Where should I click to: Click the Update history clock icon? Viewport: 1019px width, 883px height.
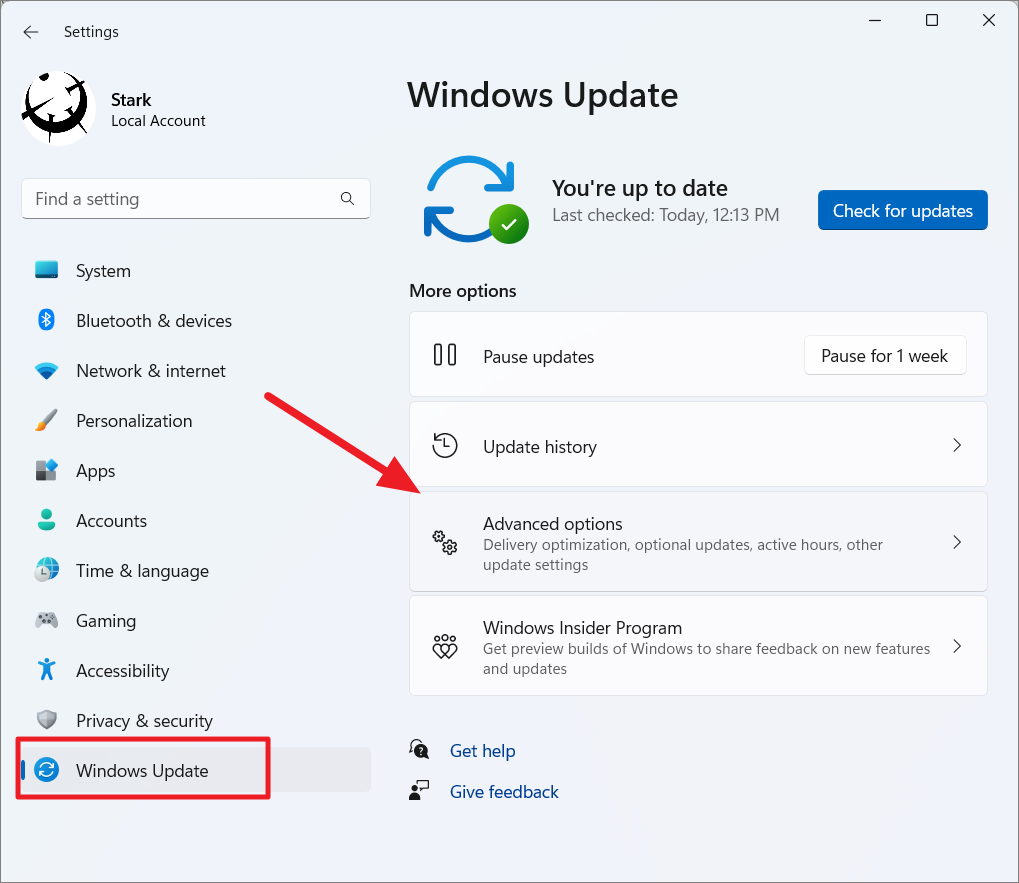(x=445, y=445)
